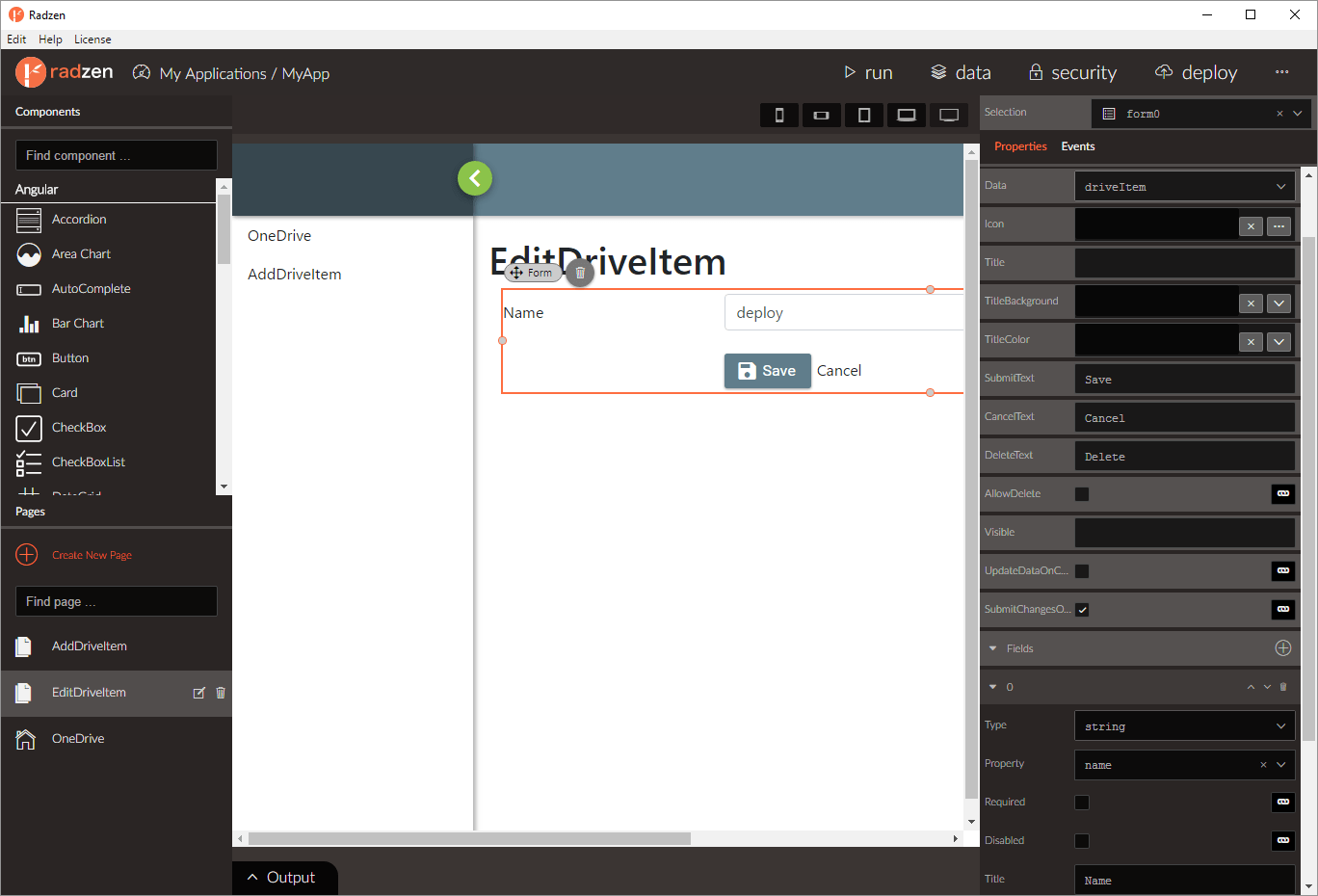This screenshot has height=896, width=1318.
Task: Click the run button
Action: (x=868, y=73)
